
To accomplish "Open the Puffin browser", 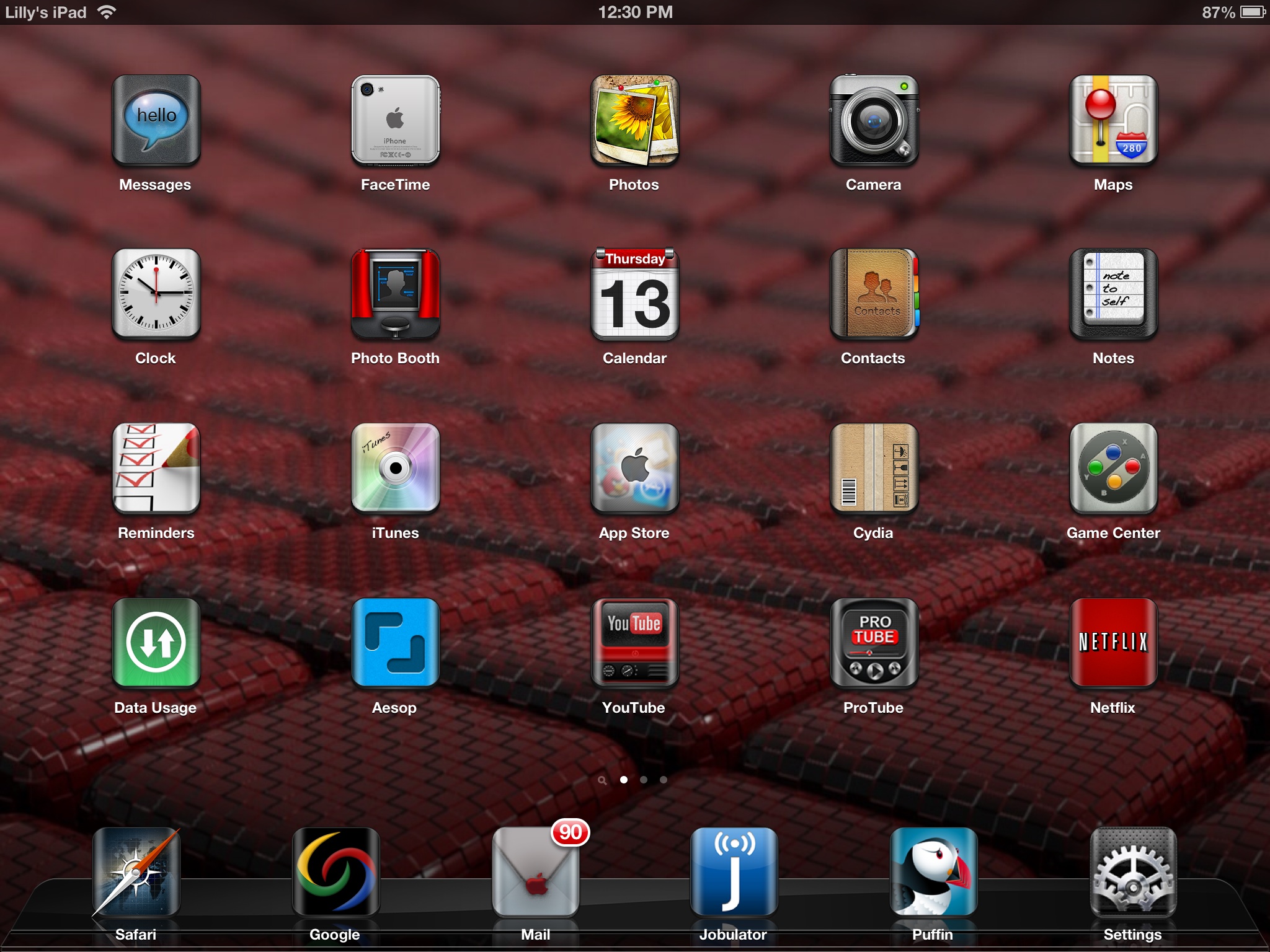I will [x=933, y=871].
